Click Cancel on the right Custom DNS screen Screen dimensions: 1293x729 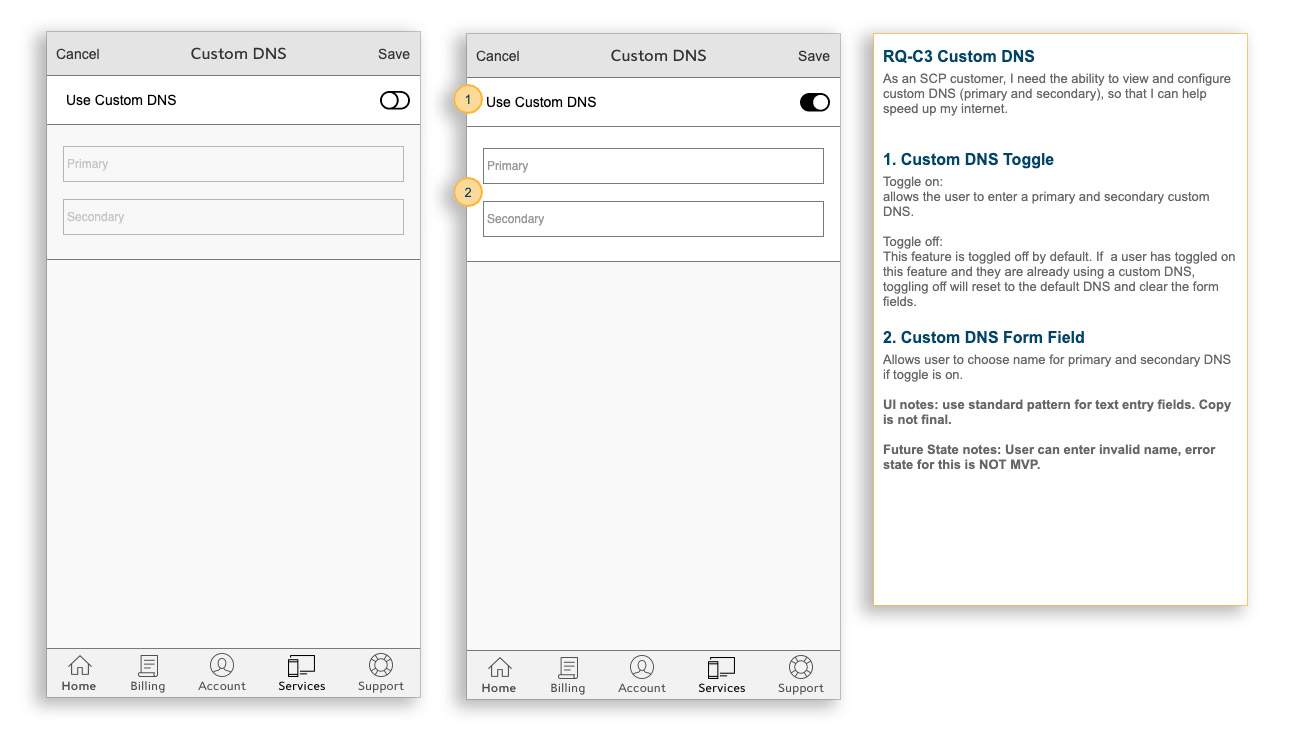[497, 56]
